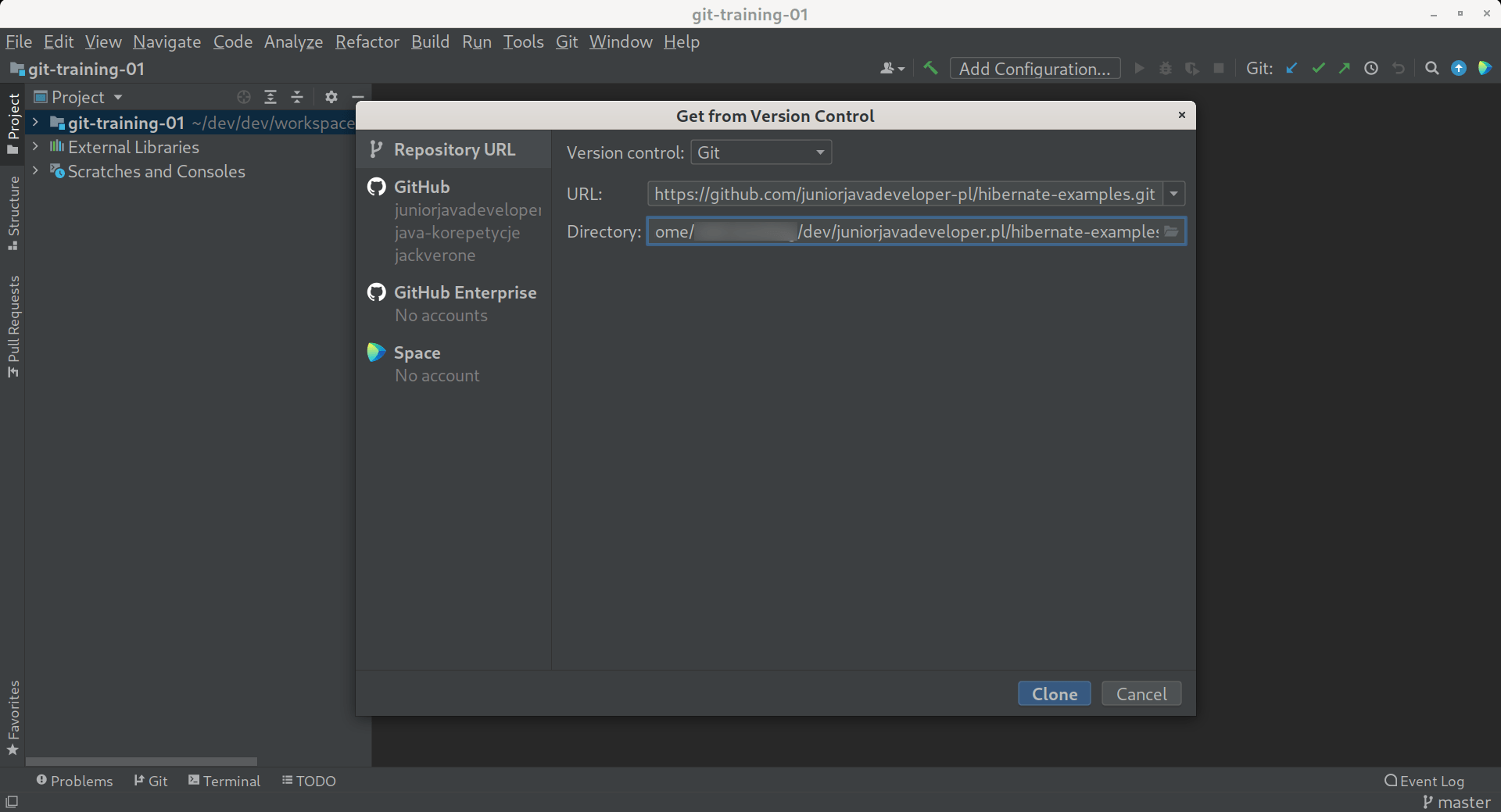
Task: Click the IDE update arrow icon
Action: pyautogui.click(x=1459, y=69)
